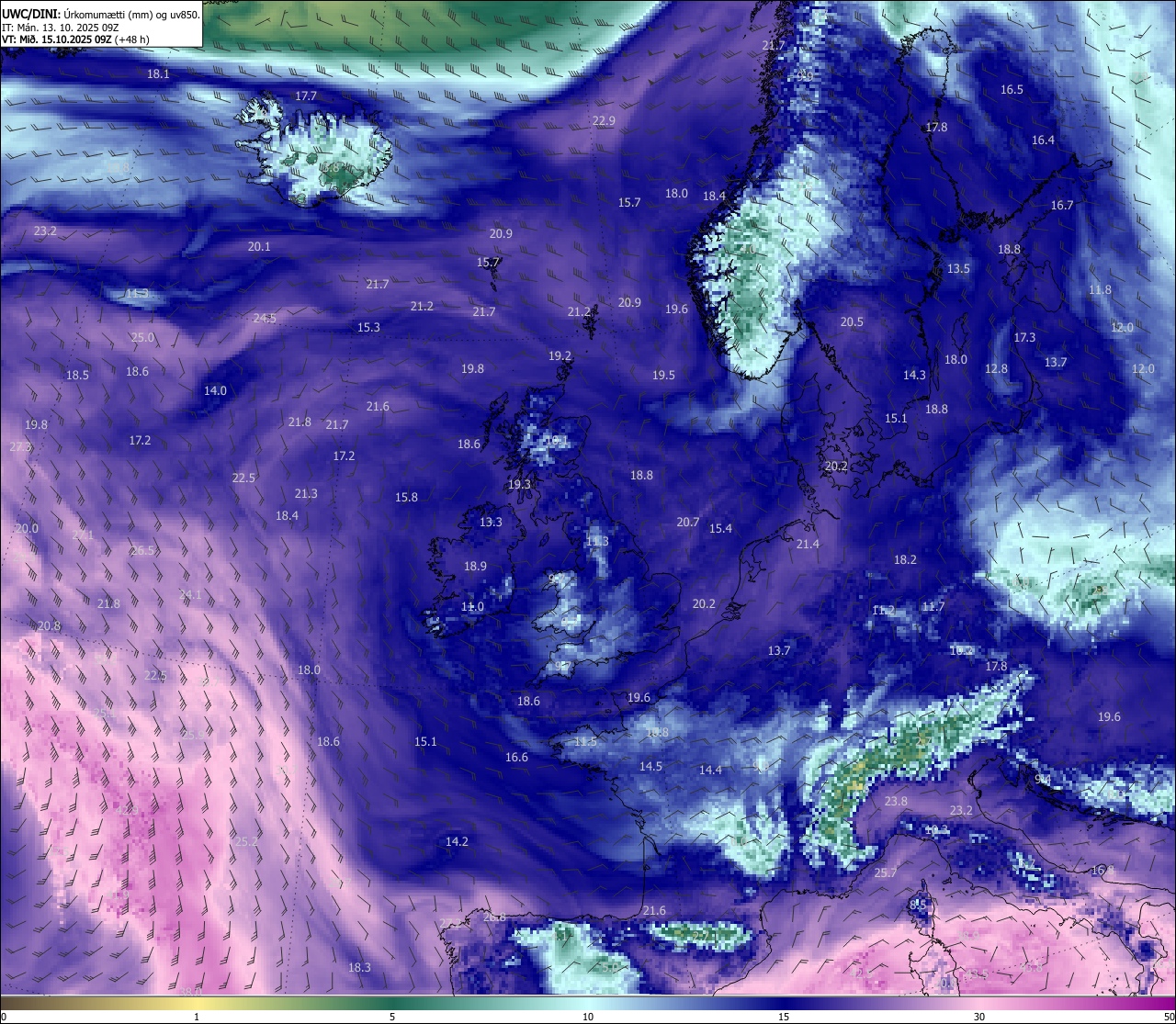The height and width of the screenshot is (1024, 1176).
Task: Select the value 20.8 map label
Action: [x=49, y=625]
